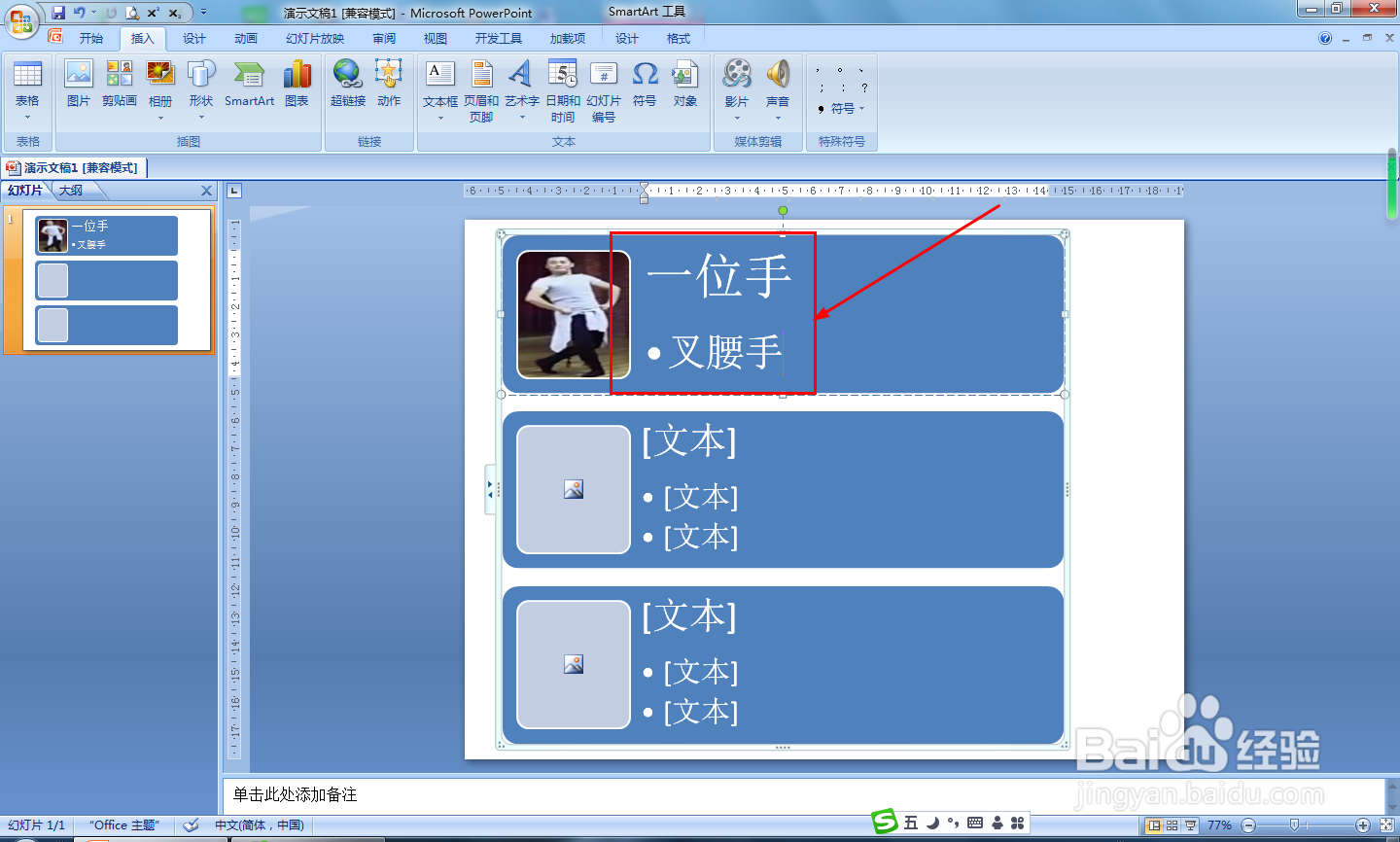The height and width of the screenshot is (842, 1400).
Task: Expand the 表格 table dropdown arrow
Action: pyautogui.click(x=27, y=118)
